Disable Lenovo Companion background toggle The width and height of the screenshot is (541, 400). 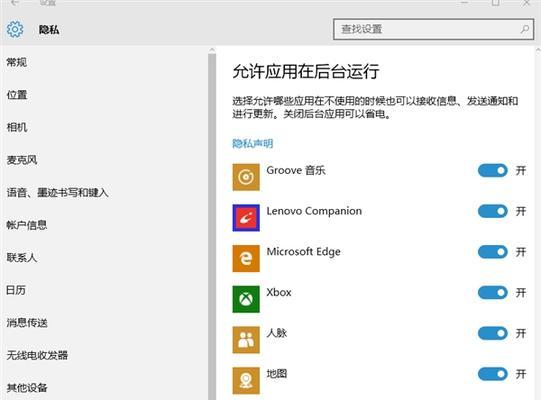click(x=493, y=211)
